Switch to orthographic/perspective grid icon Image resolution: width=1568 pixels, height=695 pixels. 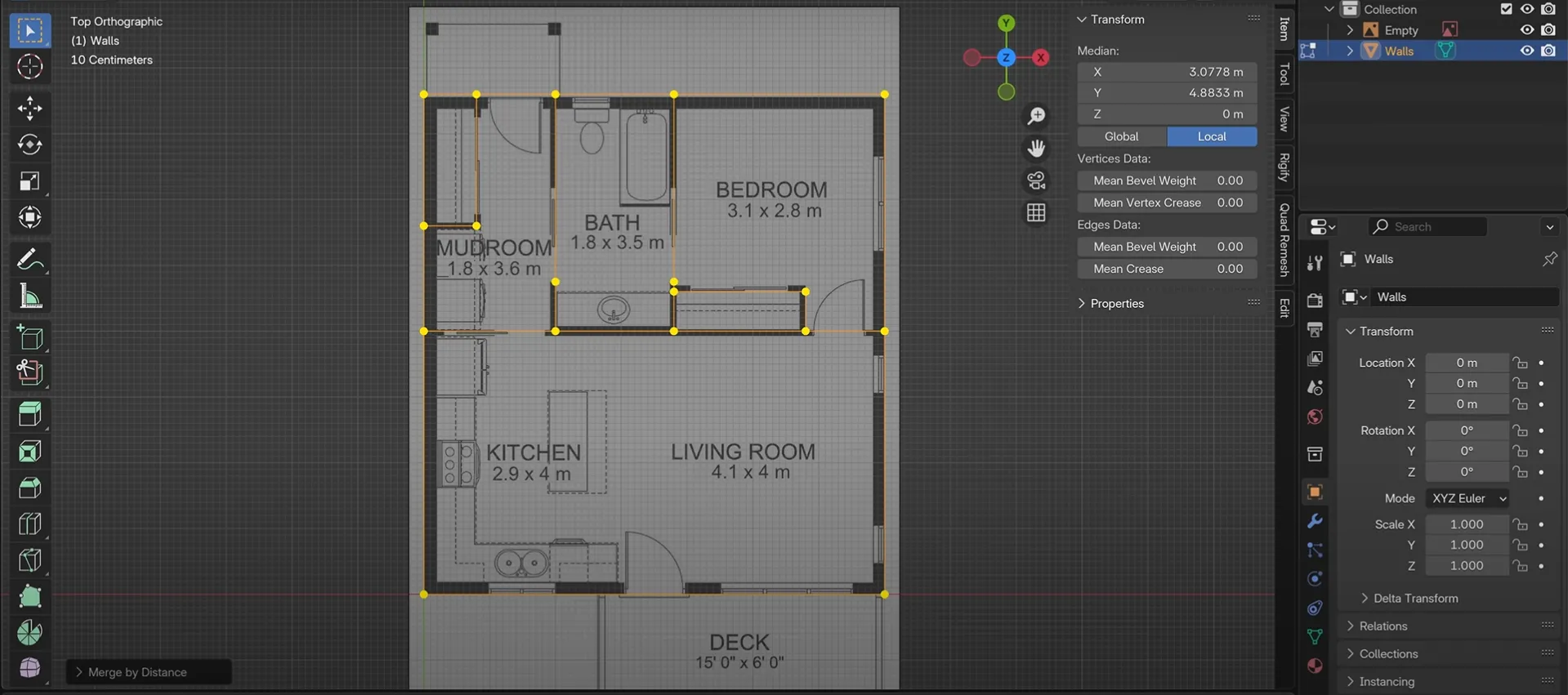click(x=1036, y=213)
